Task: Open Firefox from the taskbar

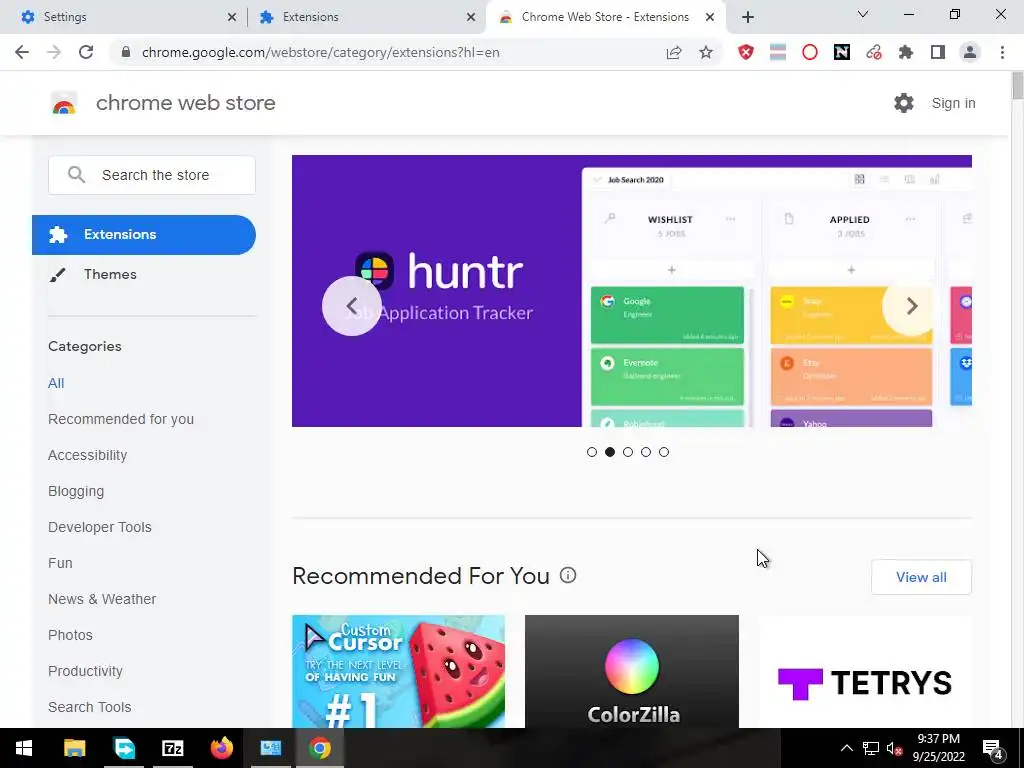Action: (221, 748)
